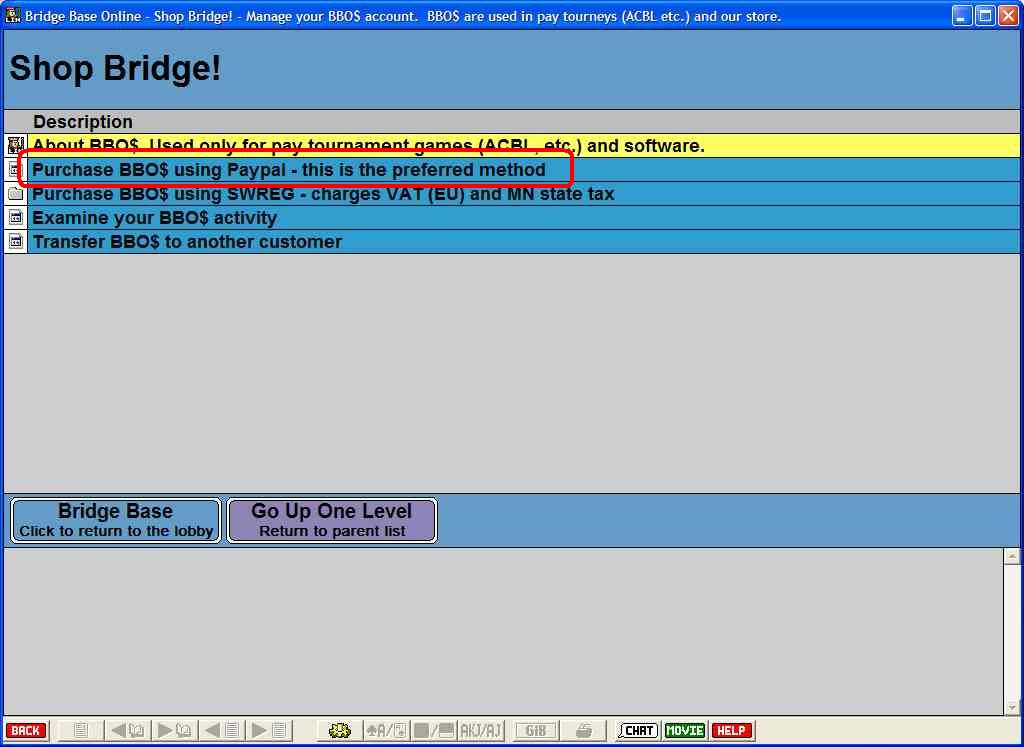Viewport: 1024px width, 747px height.
Task: Select Purchase BBO$ using SWREG
Action: [523, 194]
